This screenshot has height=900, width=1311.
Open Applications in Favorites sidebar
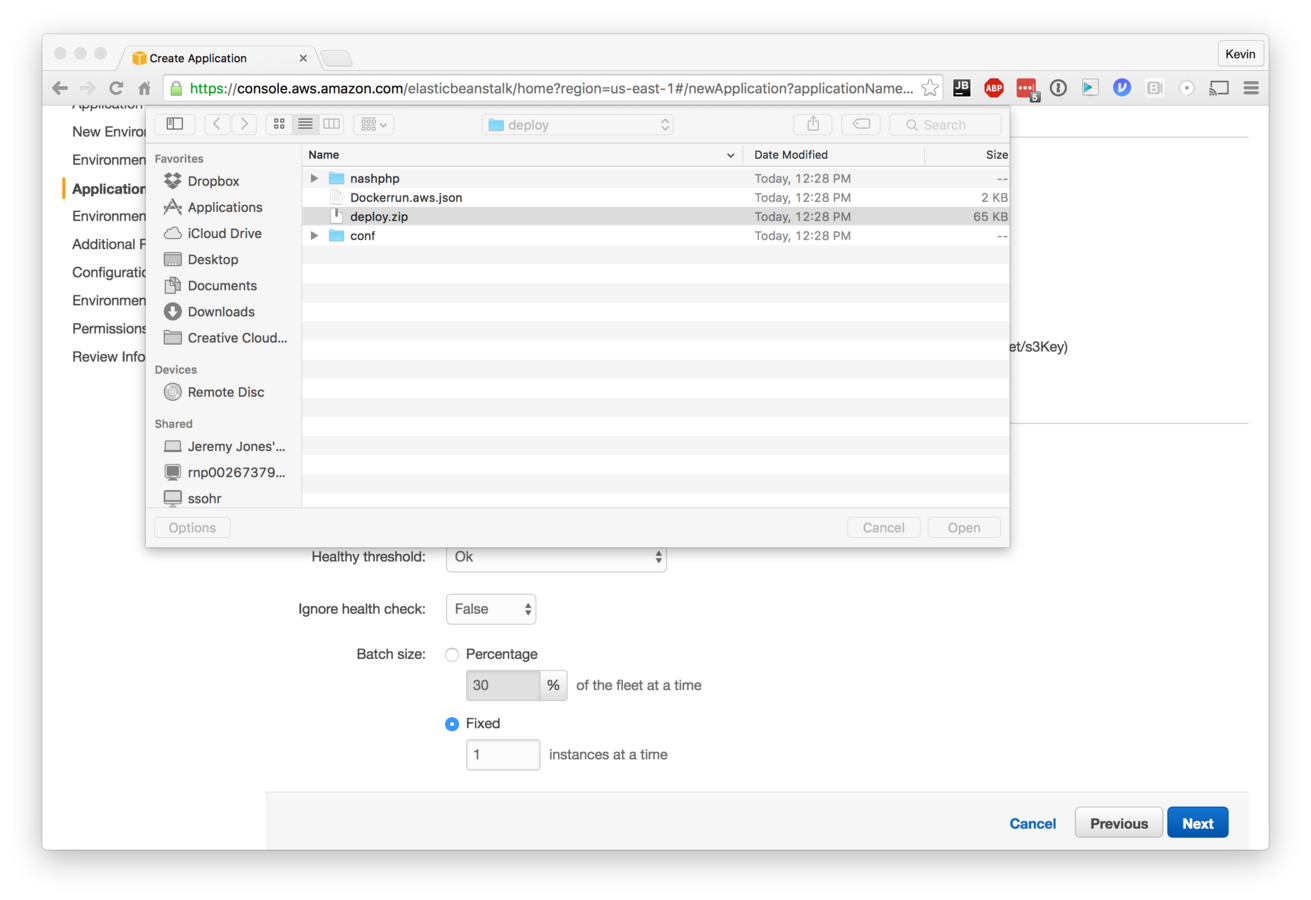tap(225, 207)
